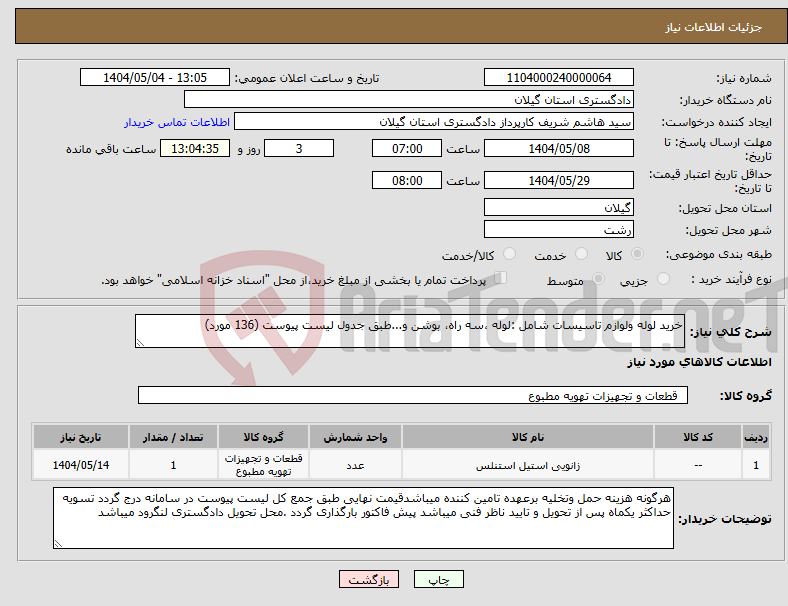Click the request number field 1104000240000064

(x=558, y=77)
